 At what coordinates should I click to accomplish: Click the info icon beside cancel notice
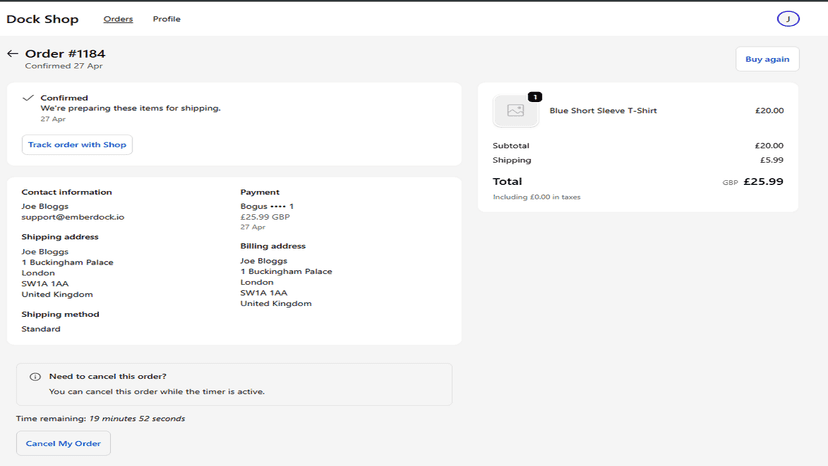pyautogui.click(x=35, y=377)
